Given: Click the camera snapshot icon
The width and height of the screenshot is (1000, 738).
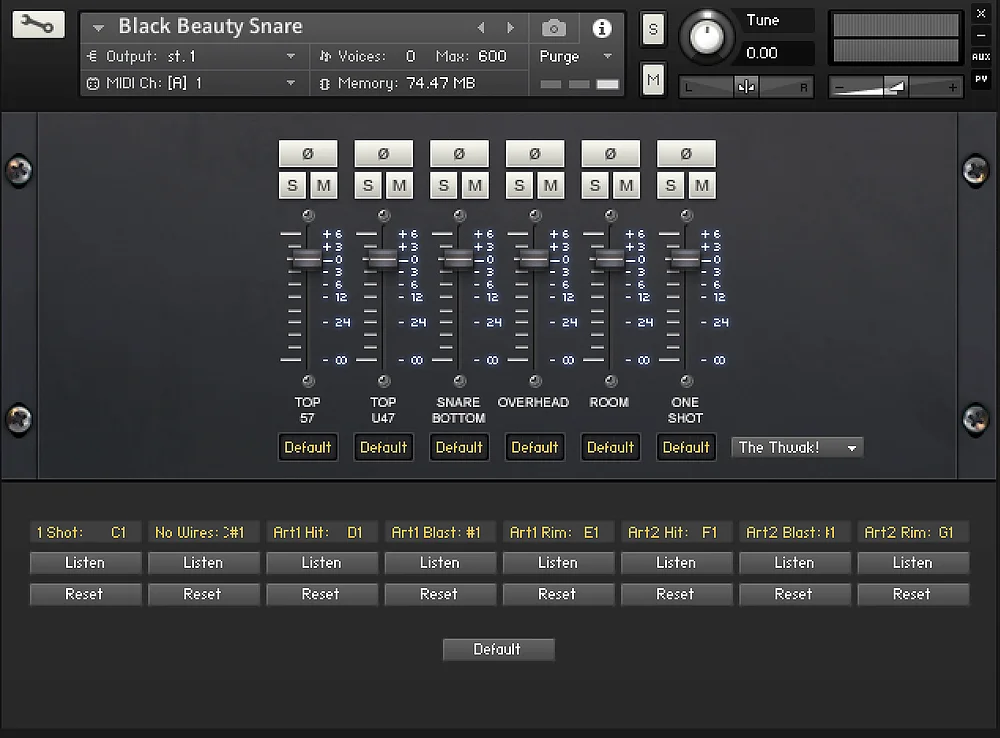Looking at the screenshot, I should [x=554, y=28].
